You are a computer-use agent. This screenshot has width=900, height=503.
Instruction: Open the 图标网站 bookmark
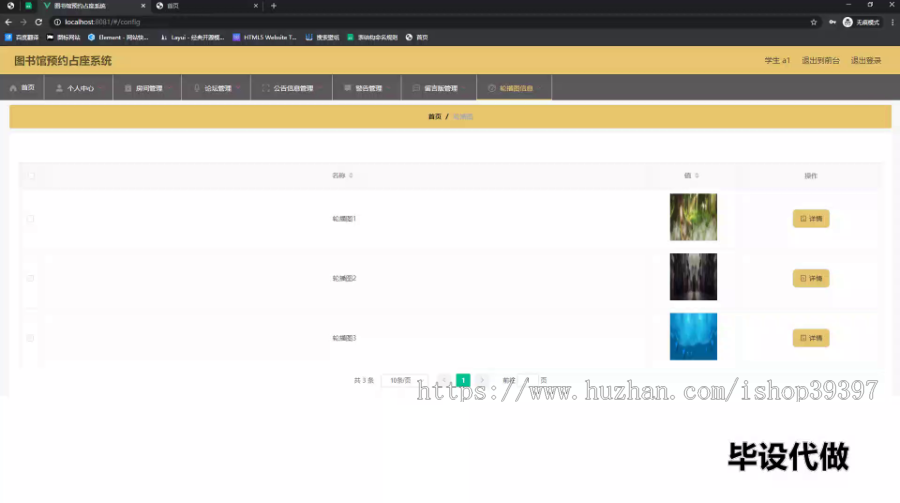click(x=64, y=37)
